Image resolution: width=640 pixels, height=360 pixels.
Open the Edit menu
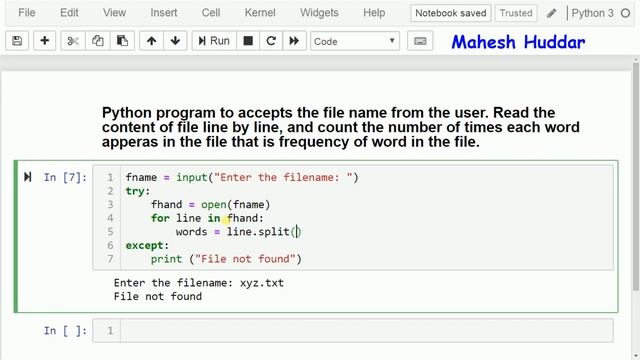(x=69, y=13)
